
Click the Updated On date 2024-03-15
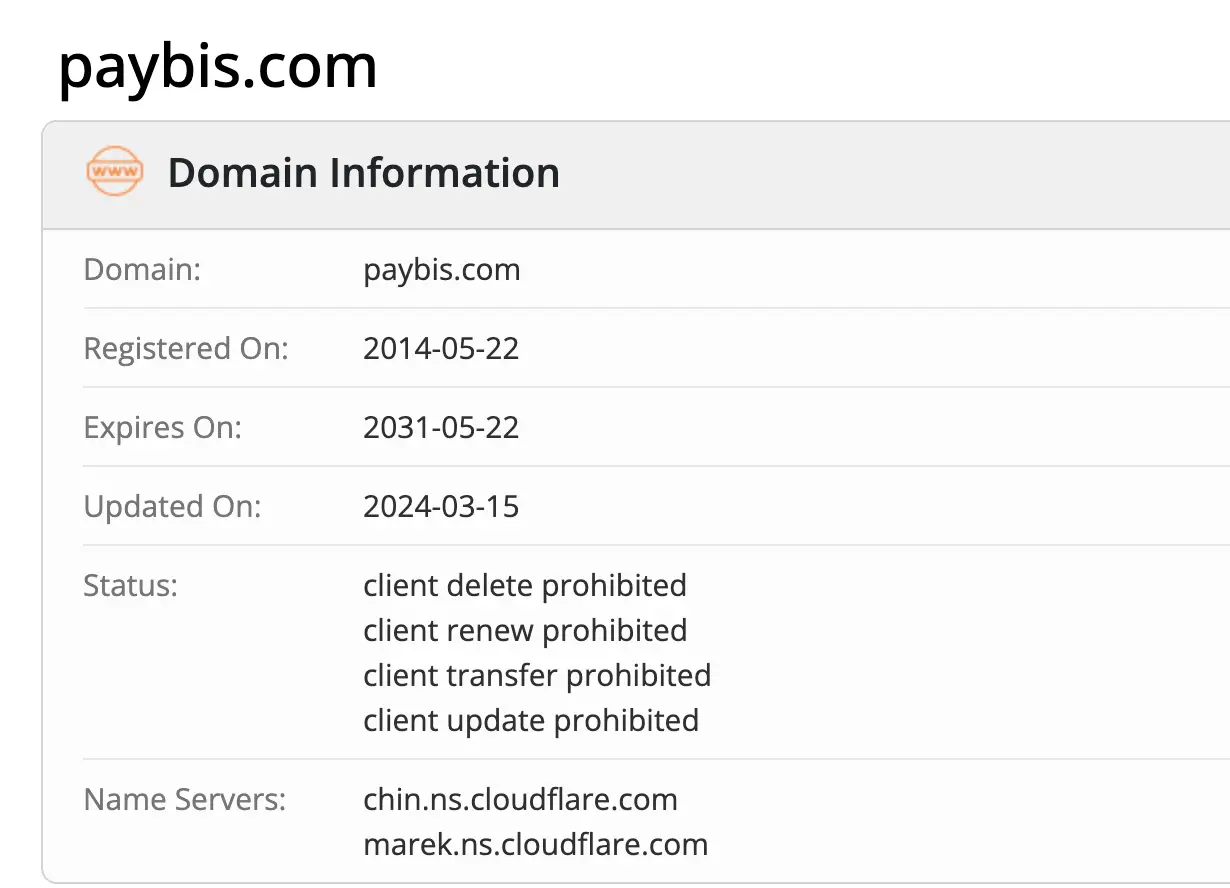click(441, 506)
